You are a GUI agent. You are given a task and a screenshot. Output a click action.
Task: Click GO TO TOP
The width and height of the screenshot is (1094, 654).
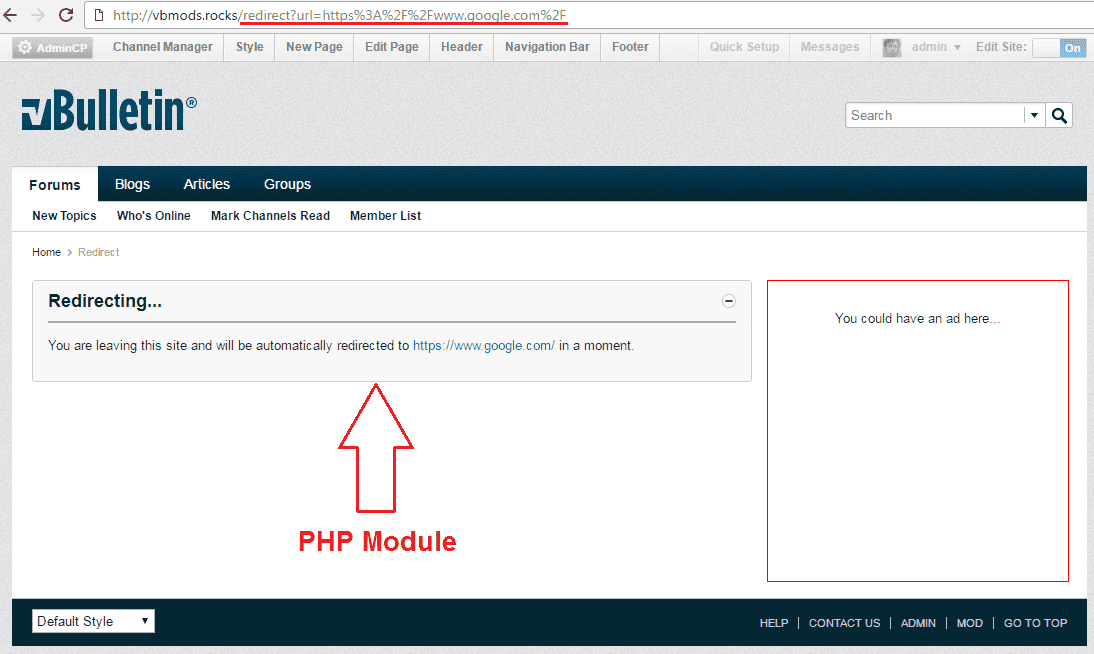(1035, 623)
